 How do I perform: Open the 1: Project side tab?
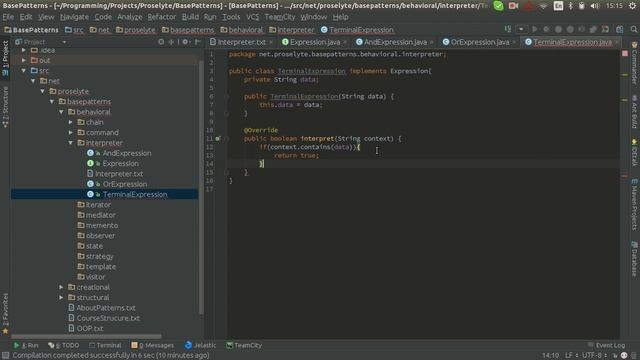tap(5, 58)
